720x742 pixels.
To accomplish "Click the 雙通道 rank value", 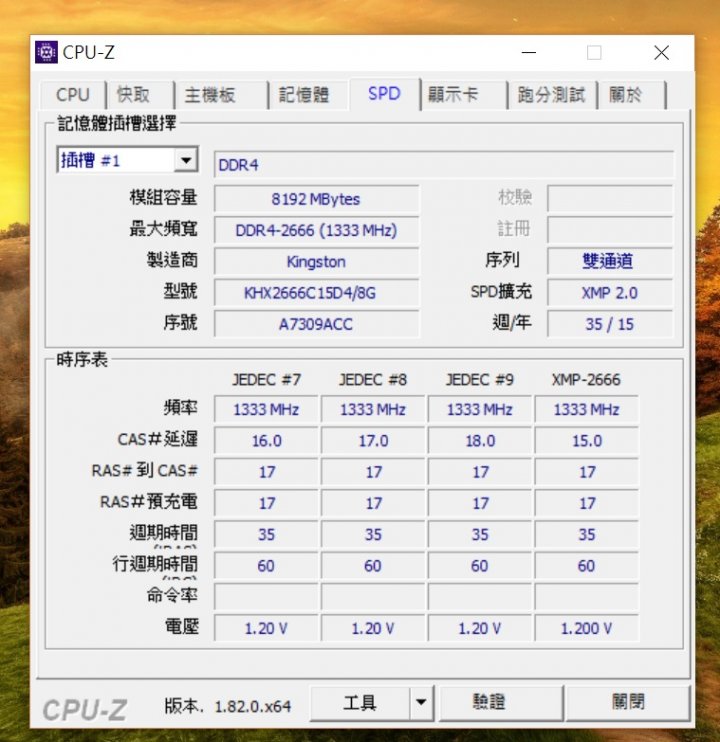I will point(610,261).
